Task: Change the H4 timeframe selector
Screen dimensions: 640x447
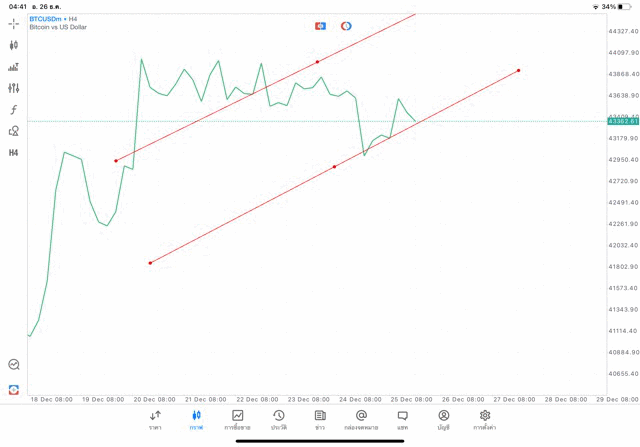Action: (14, 153)
